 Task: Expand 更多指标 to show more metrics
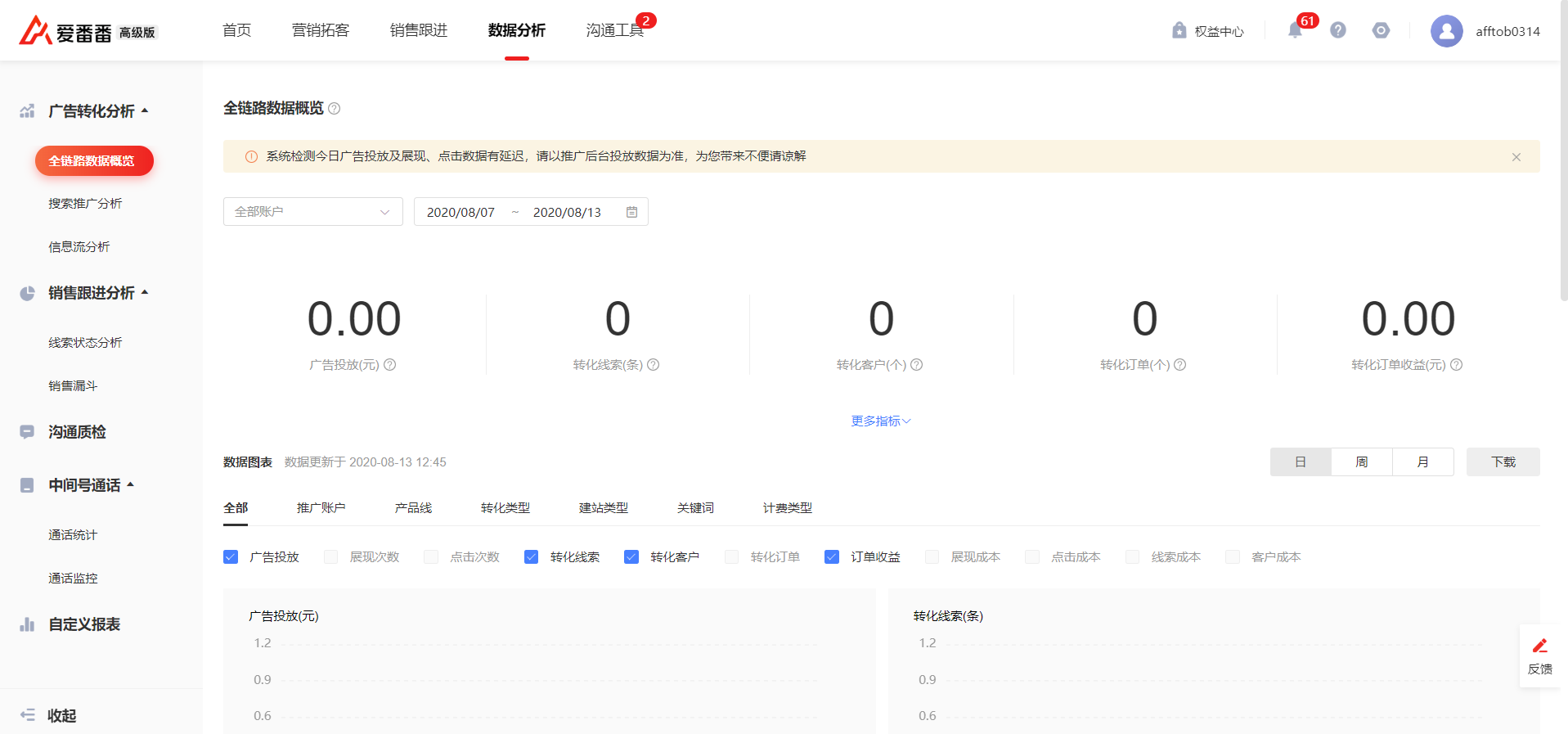881,421
